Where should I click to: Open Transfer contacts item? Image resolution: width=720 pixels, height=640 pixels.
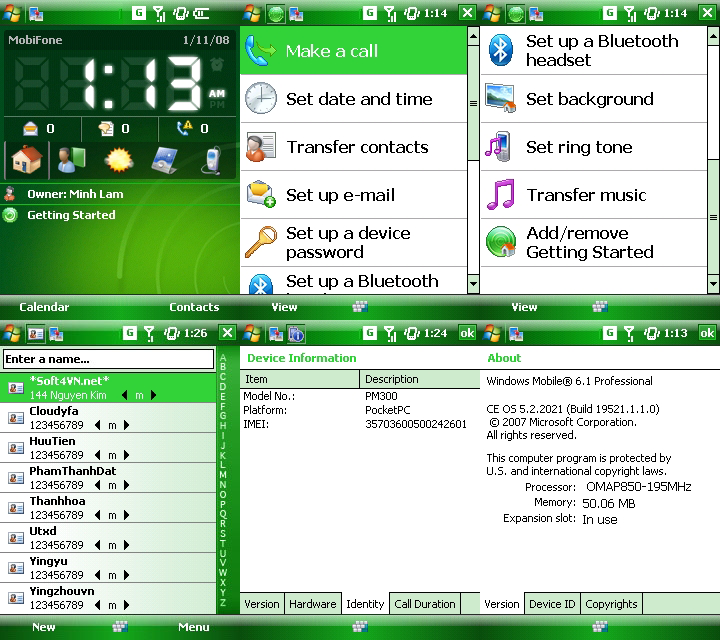point(354,147)
